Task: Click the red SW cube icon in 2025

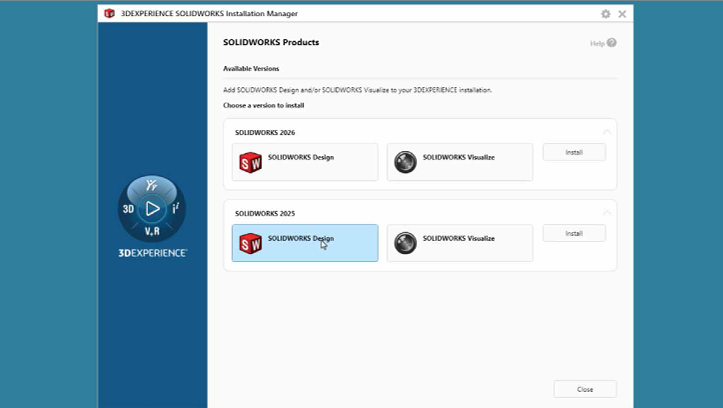Action: pyautogui.click(x=250, y=243)
